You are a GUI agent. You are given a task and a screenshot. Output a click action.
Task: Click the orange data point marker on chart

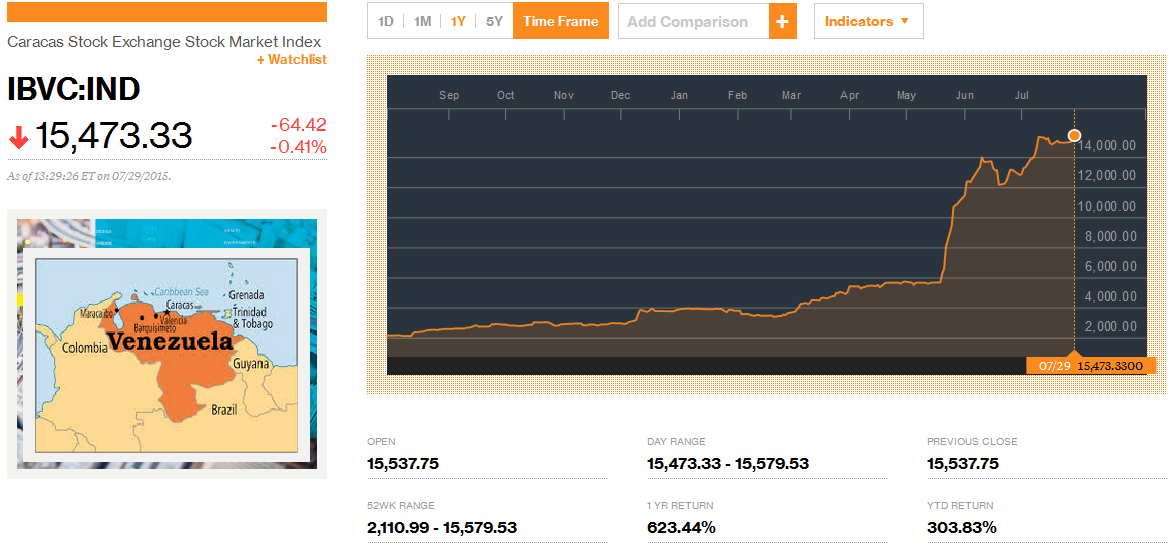(1074, 135)
